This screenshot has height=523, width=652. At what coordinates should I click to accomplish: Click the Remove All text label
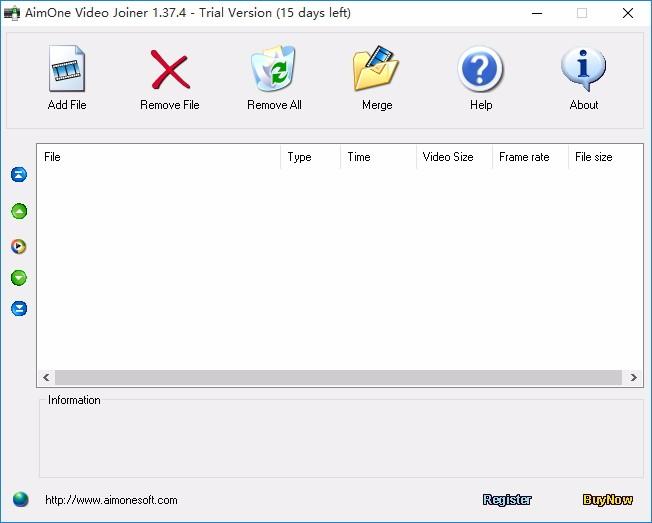(274, 105)
